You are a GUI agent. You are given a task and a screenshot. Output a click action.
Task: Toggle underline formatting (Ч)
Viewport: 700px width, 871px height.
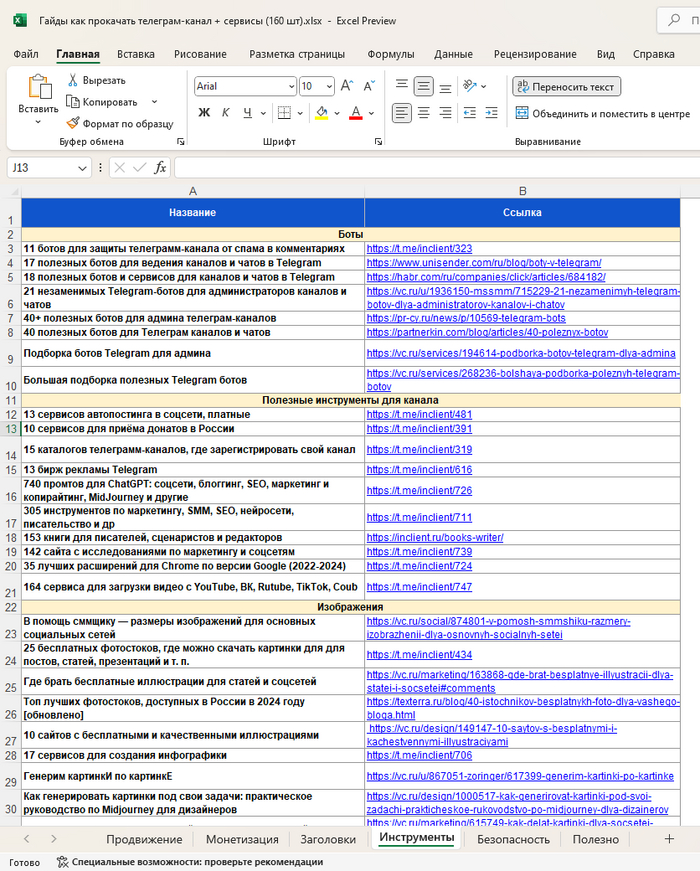(x=248, y=113)
